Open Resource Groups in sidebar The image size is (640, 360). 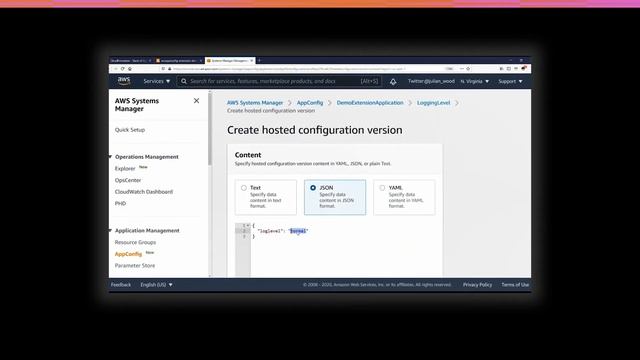coord(135,242)
